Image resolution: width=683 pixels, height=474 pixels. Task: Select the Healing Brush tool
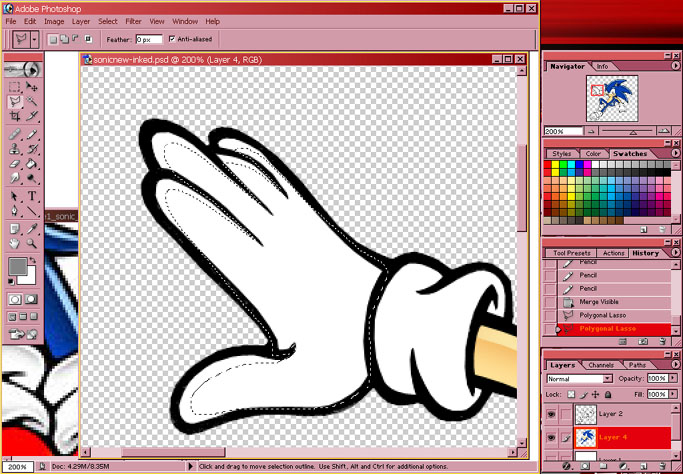pyautogui.click(x=15, y=134)
